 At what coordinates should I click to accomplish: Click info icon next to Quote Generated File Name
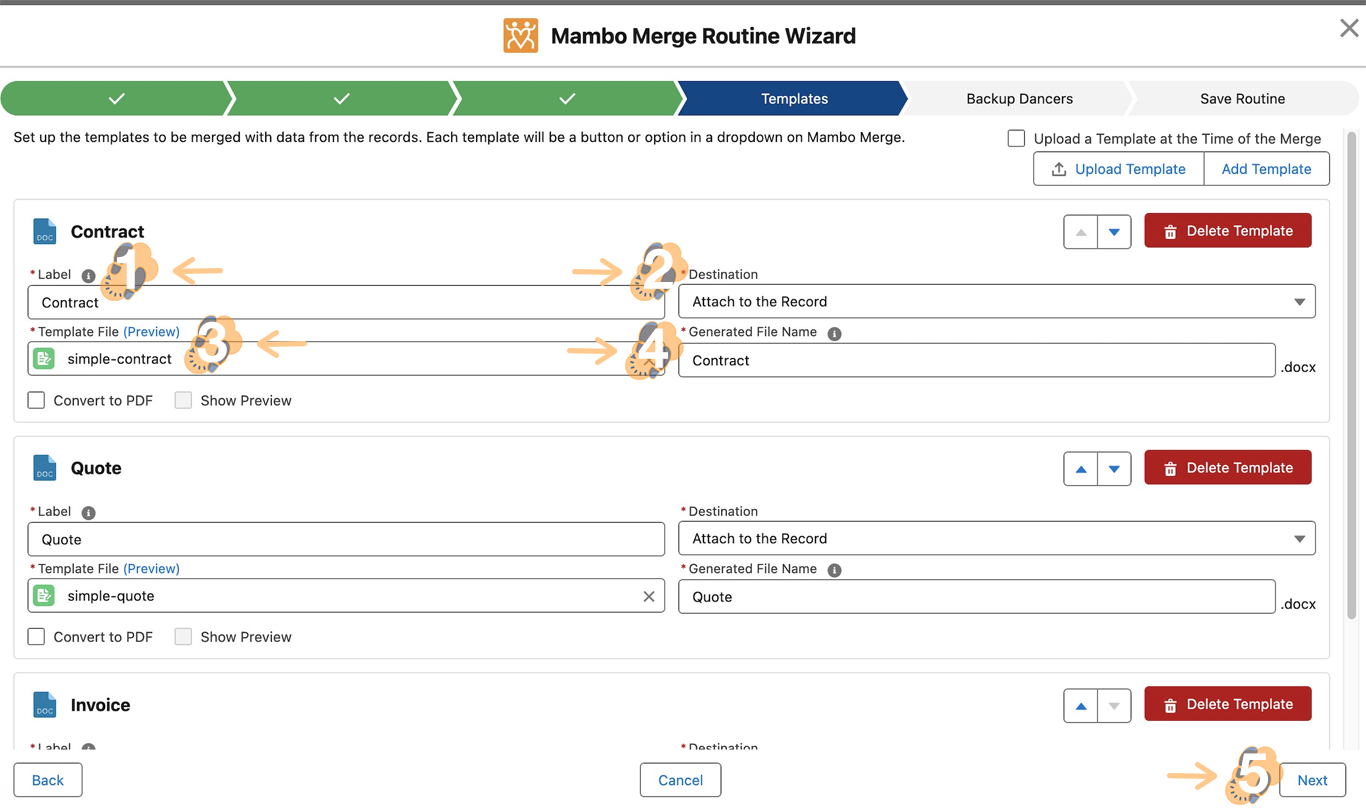click(834, 570)
